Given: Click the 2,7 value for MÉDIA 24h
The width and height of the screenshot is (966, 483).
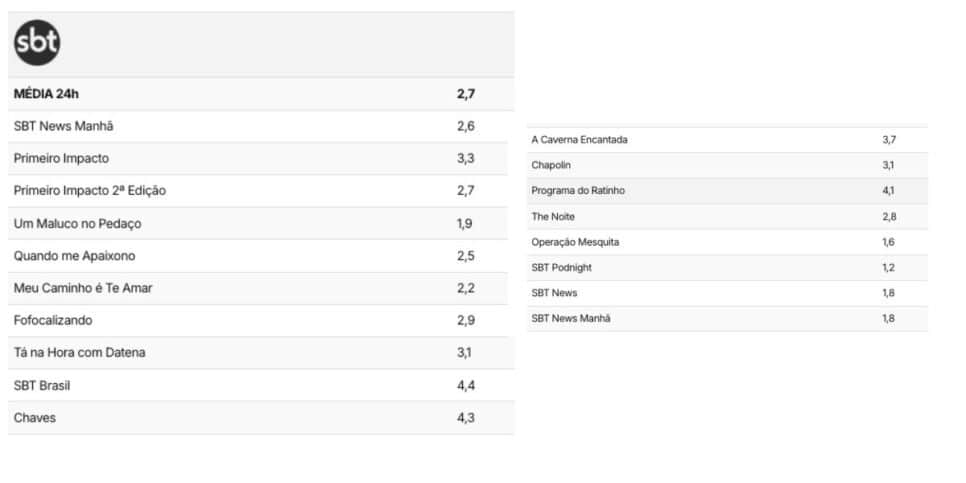Looking at the screenshot, I should 466,94.
